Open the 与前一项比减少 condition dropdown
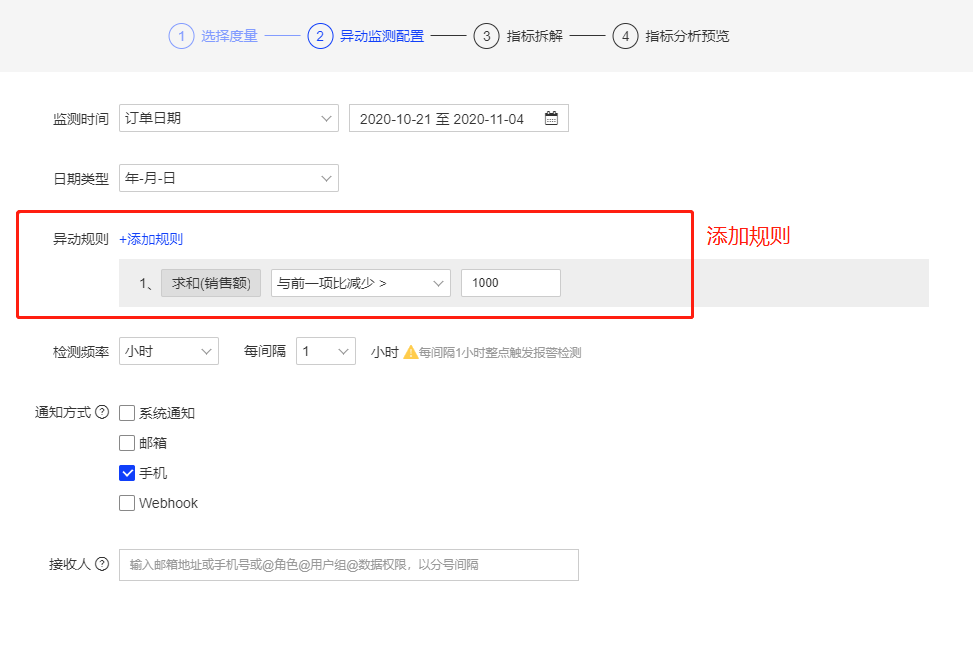Viewport: 973px width, 645px height. (x=360, y=283)
